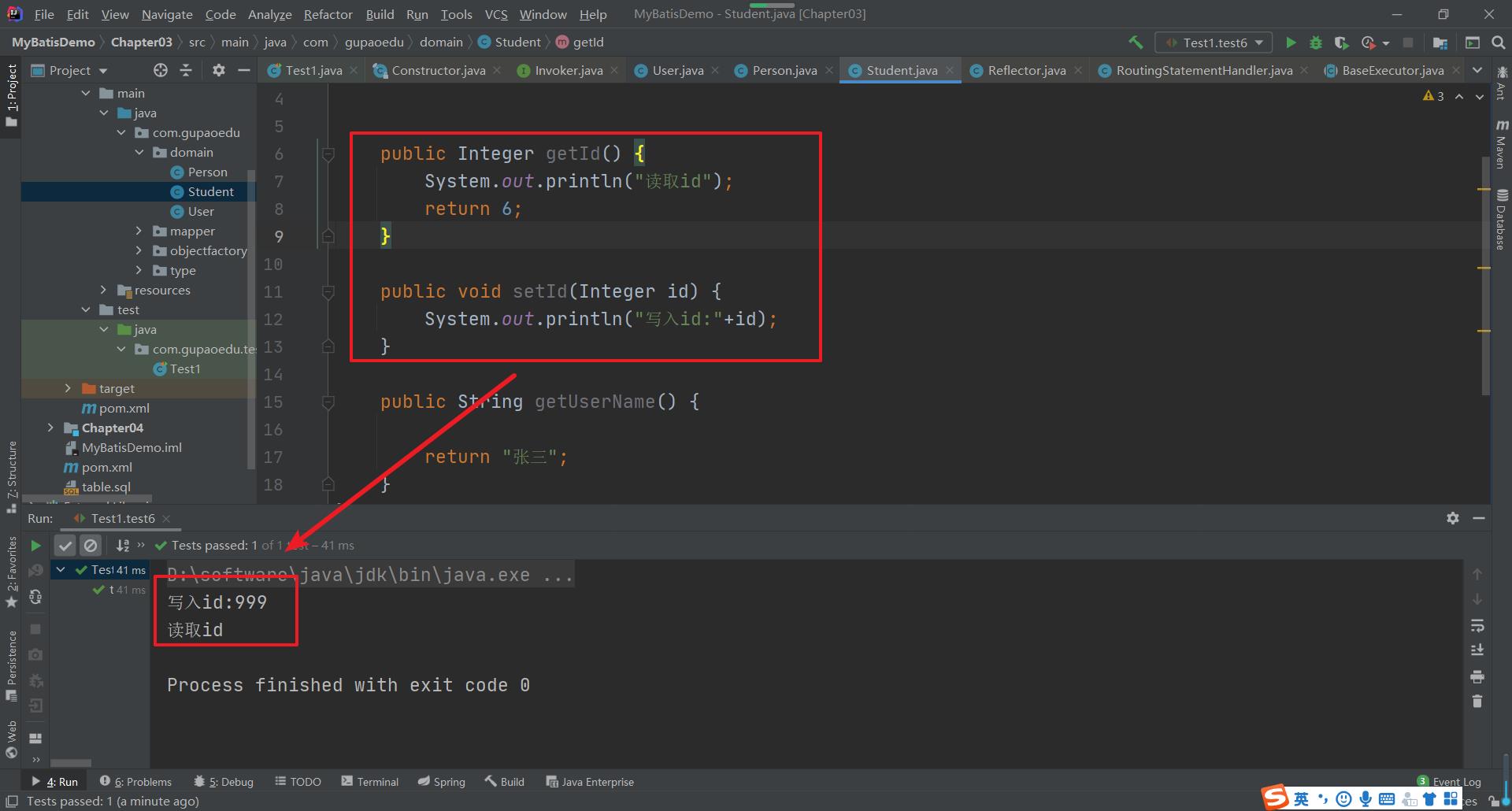
Task: Start debugging with the green bug icon
Action: [1316, 43]
